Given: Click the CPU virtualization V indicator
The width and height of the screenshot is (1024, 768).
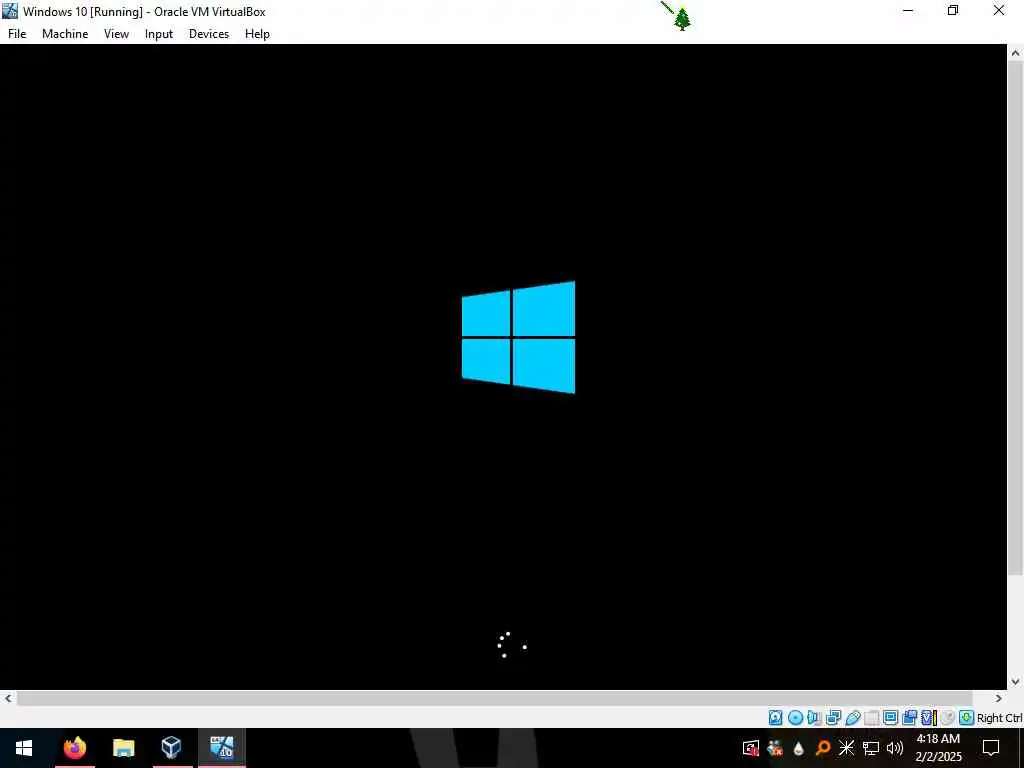Looking at the screenshot, I should pos(928,718).
